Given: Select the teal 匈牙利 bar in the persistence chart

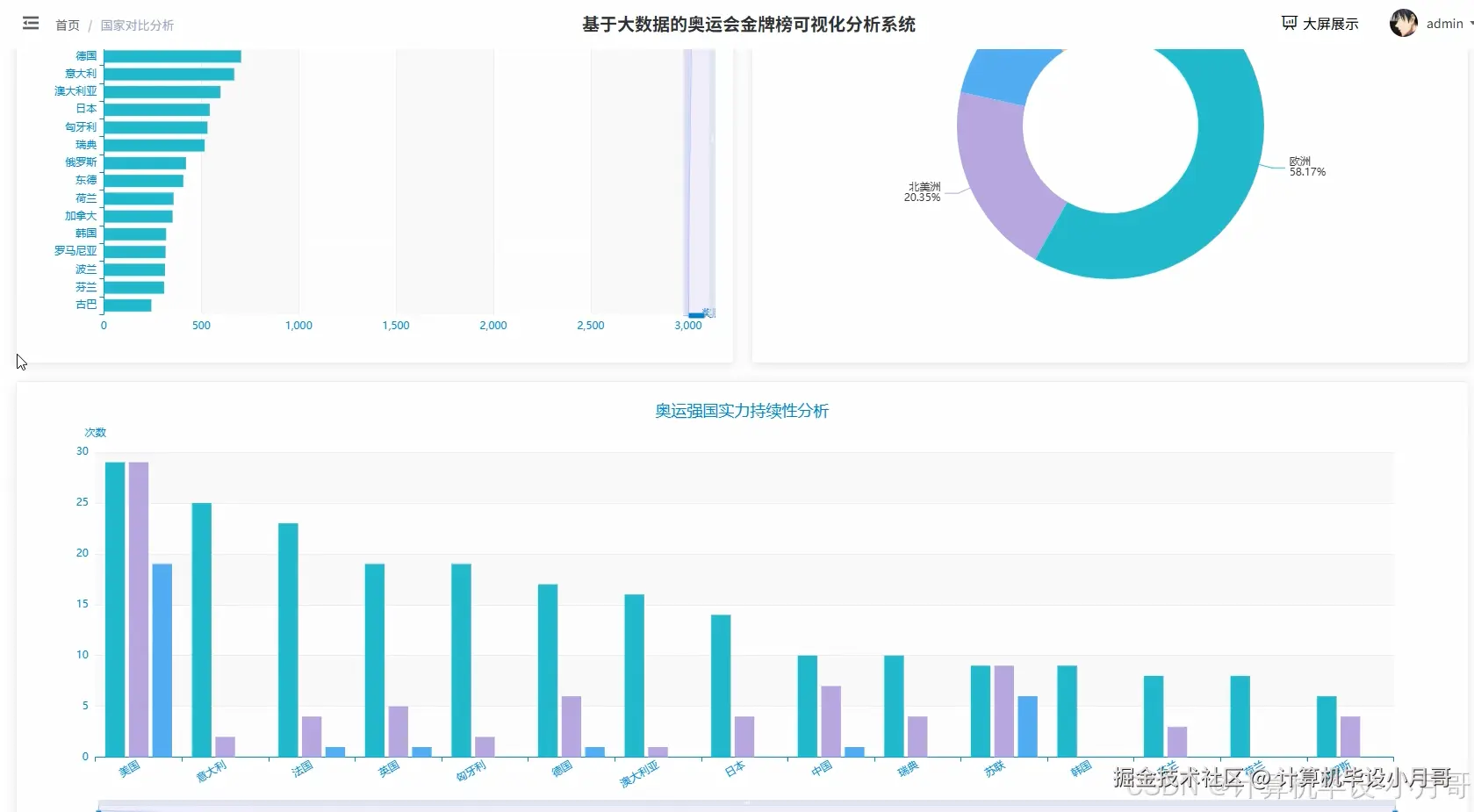Looking at the screenshot, I should click(x=461, y=660).
